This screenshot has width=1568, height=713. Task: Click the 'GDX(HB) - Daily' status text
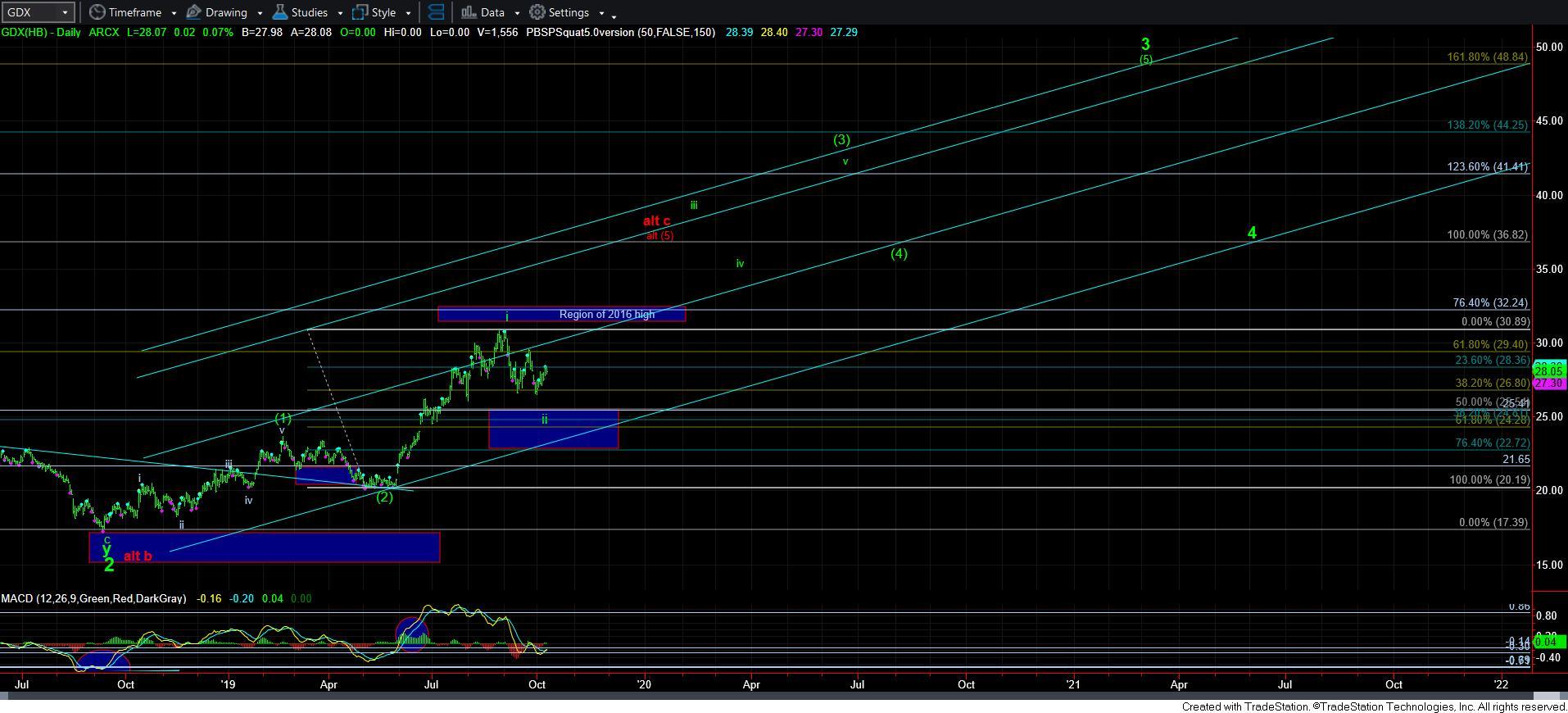tap(42, 32)
